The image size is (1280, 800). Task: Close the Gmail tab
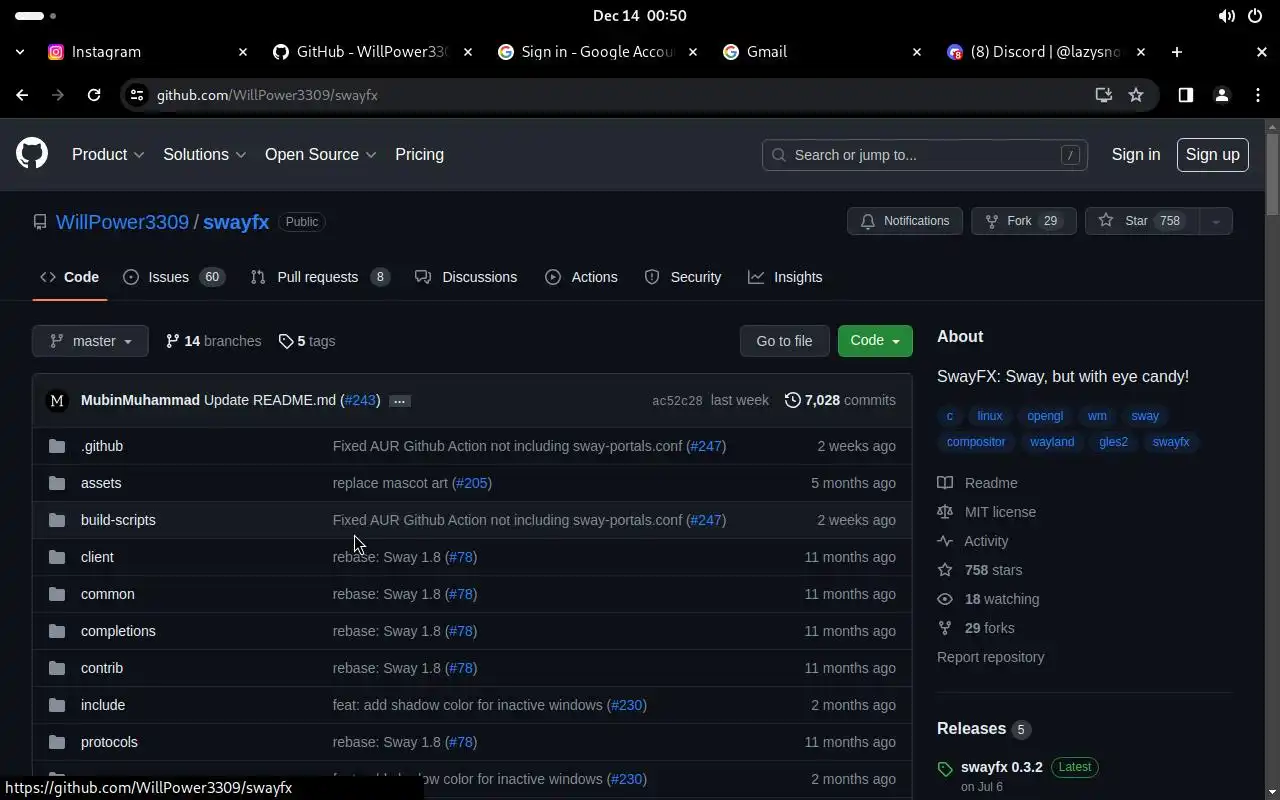(x=916, y=52)
